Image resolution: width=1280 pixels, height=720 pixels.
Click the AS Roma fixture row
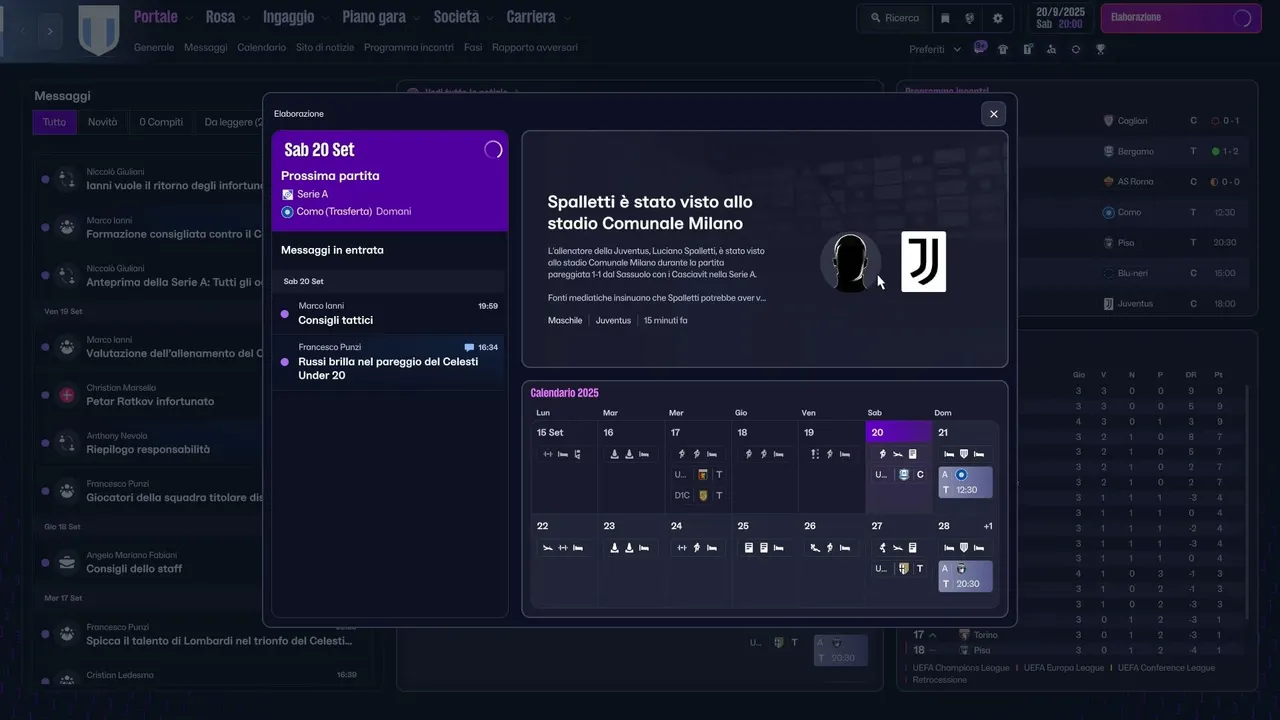coord(1172,182)
